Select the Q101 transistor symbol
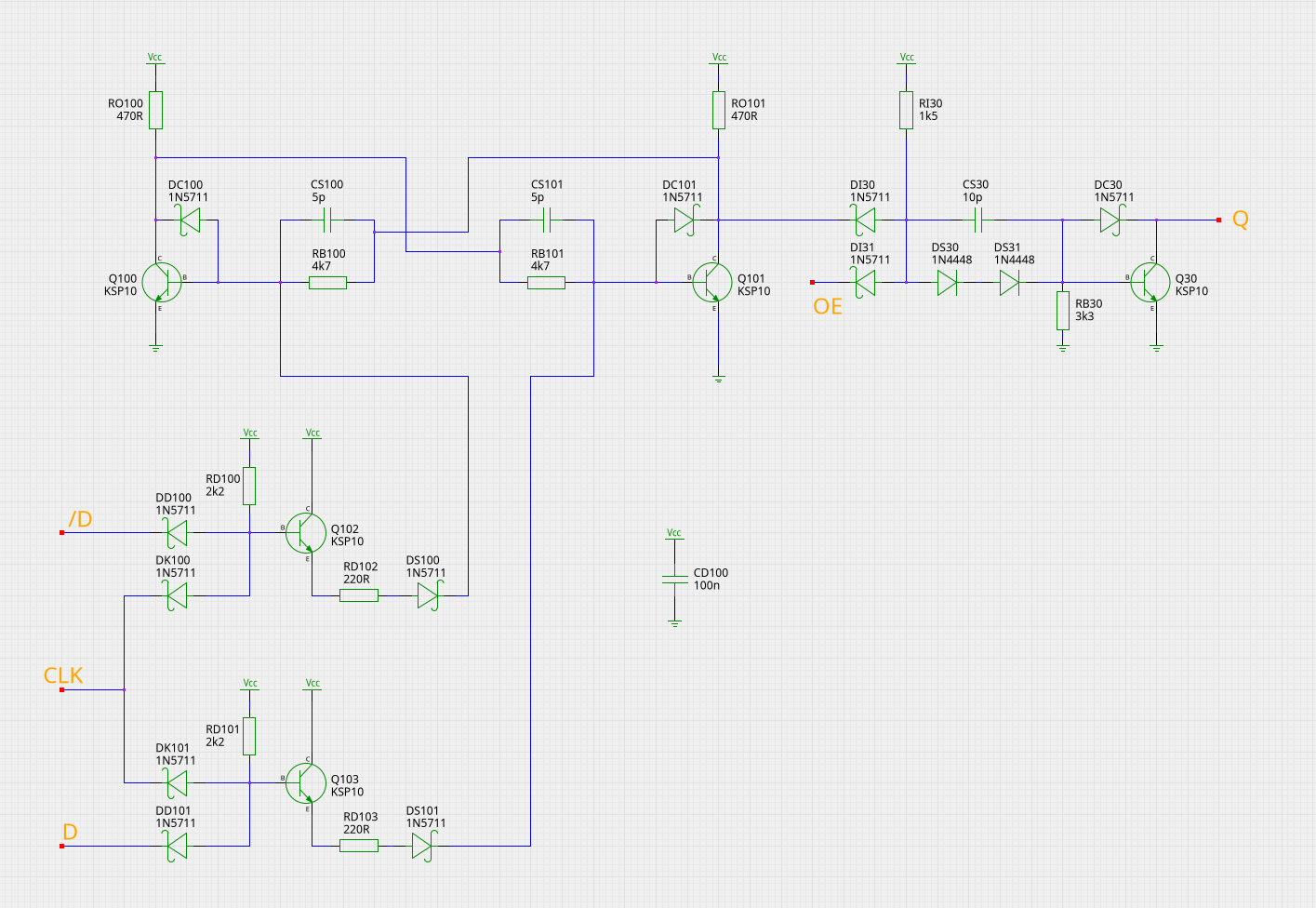The height and width of the screenshot is (908, 1316). click(x=712, y=282)
